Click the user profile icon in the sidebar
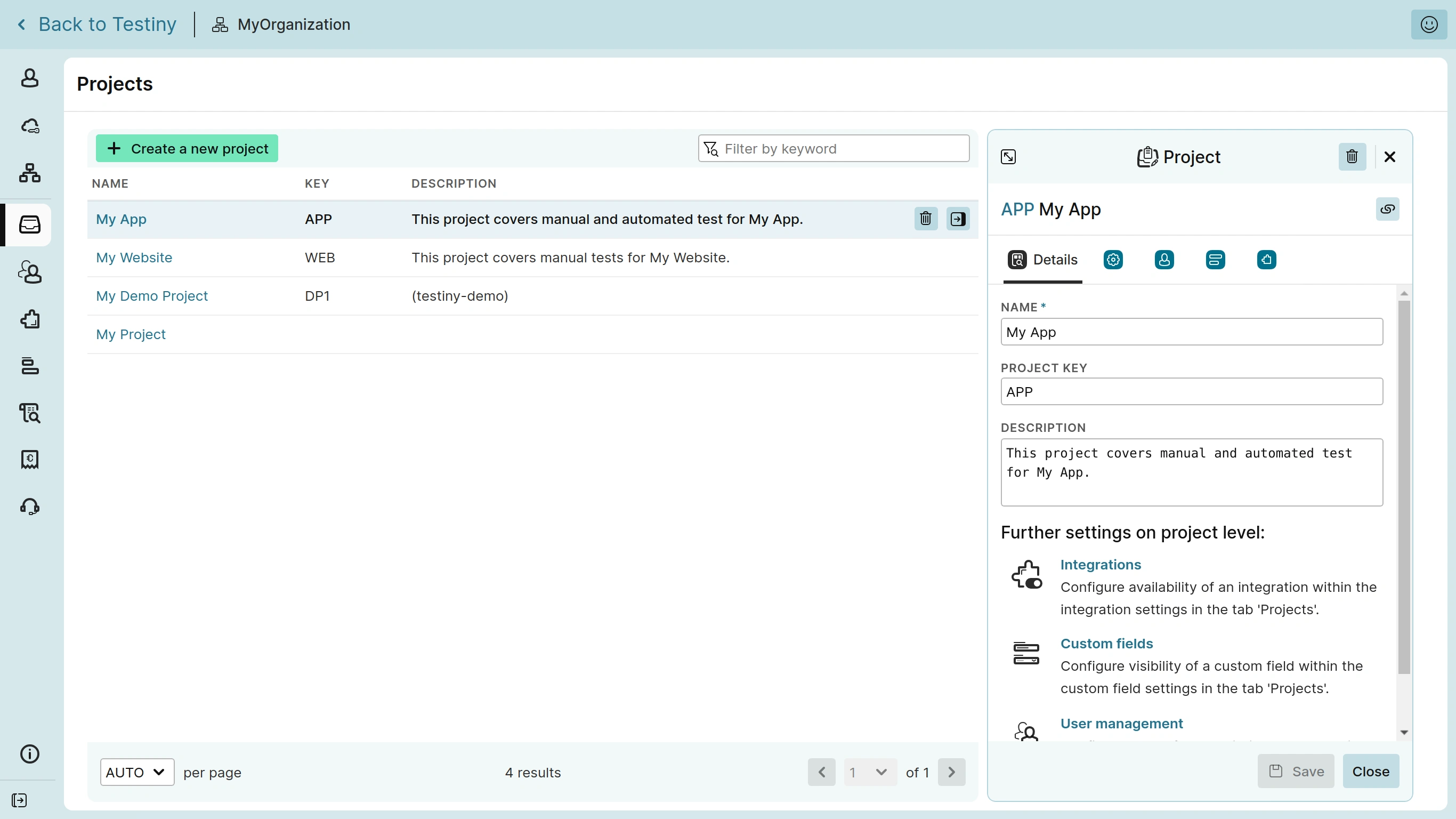 click(x=29, y=78)
